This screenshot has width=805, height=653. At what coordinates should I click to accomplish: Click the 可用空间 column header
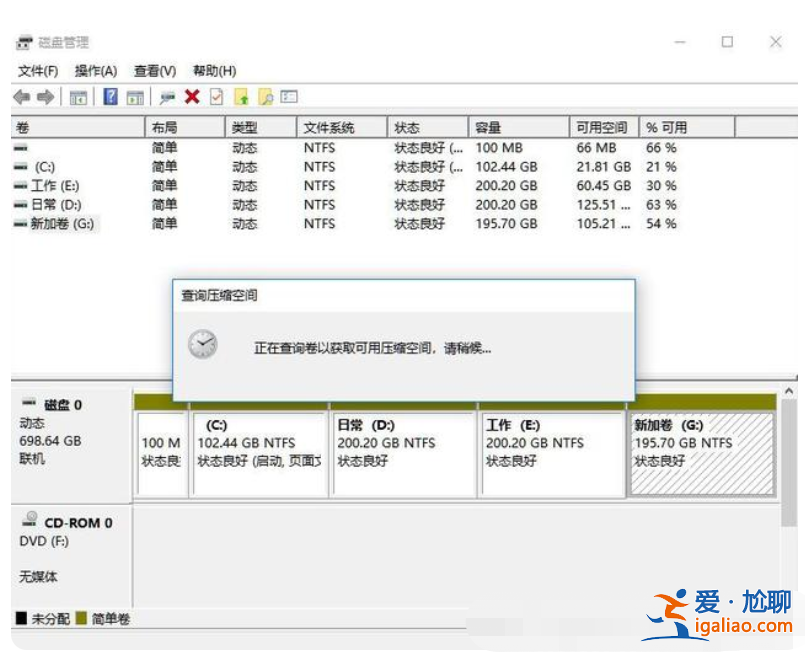[602, 127]
